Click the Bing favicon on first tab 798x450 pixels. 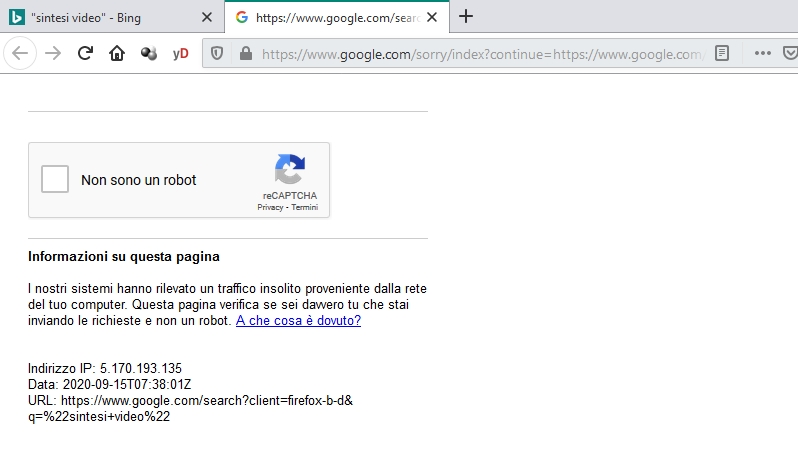[x=16, y=17]
